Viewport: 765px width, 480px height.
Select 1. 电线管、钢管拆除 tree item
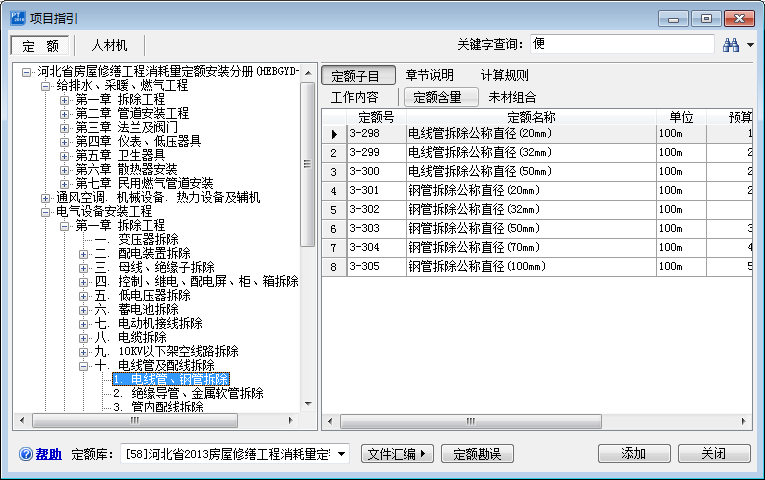tap(171, 379)
